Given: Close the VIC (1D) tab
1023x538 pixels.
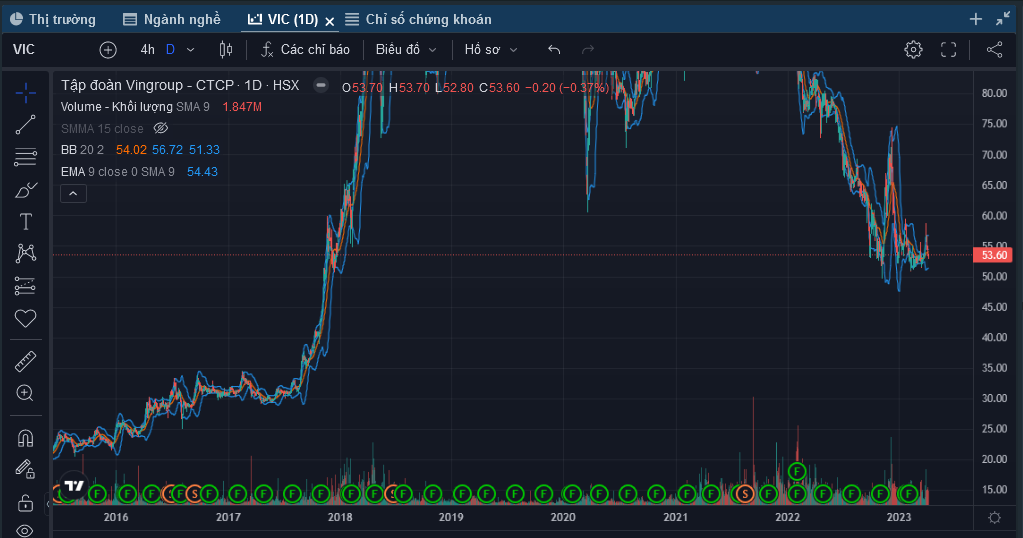Looking at the screenshot, I should point(330,22).
